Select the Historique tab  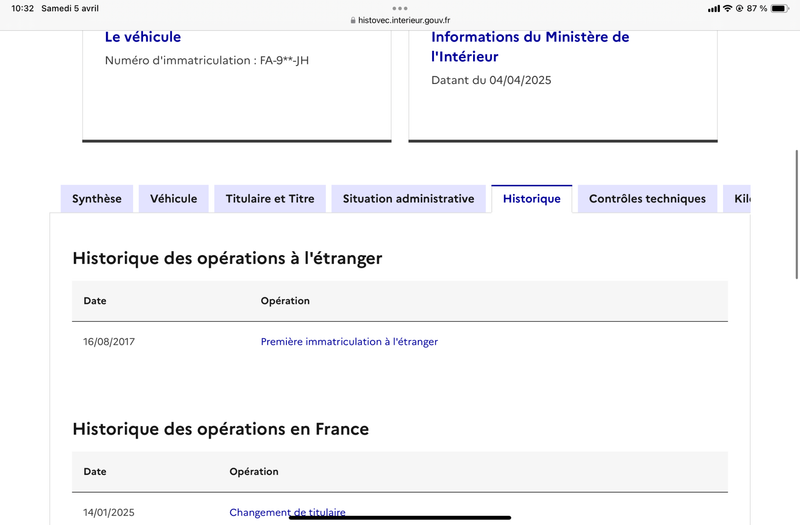coord(531,199)
